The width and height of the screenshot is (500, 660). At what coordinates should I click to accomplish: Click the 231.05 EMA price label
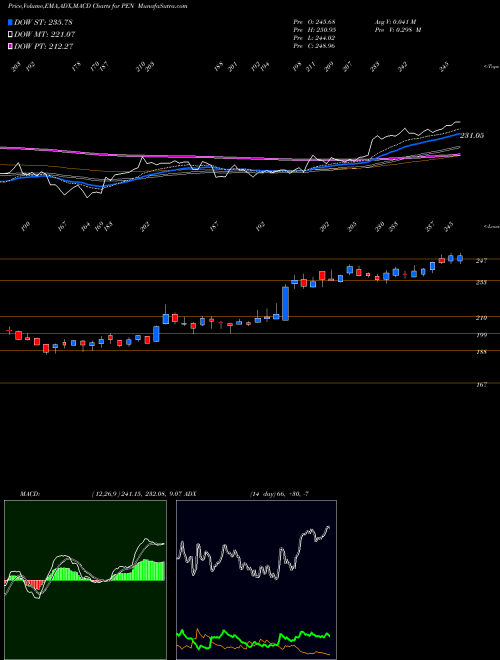coord(472,136)
